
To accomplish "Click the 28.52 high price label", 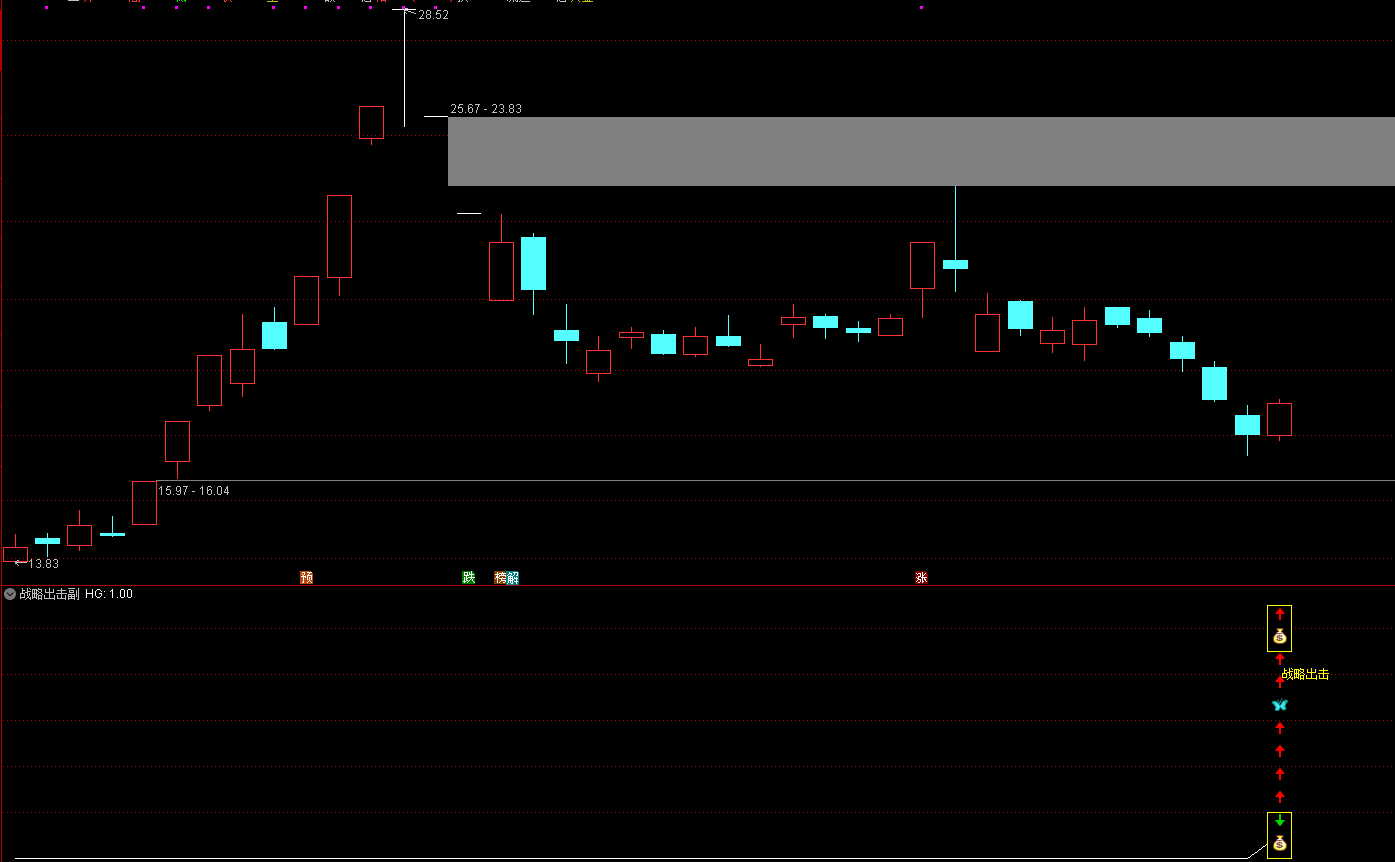I will (x=433, y=15).
